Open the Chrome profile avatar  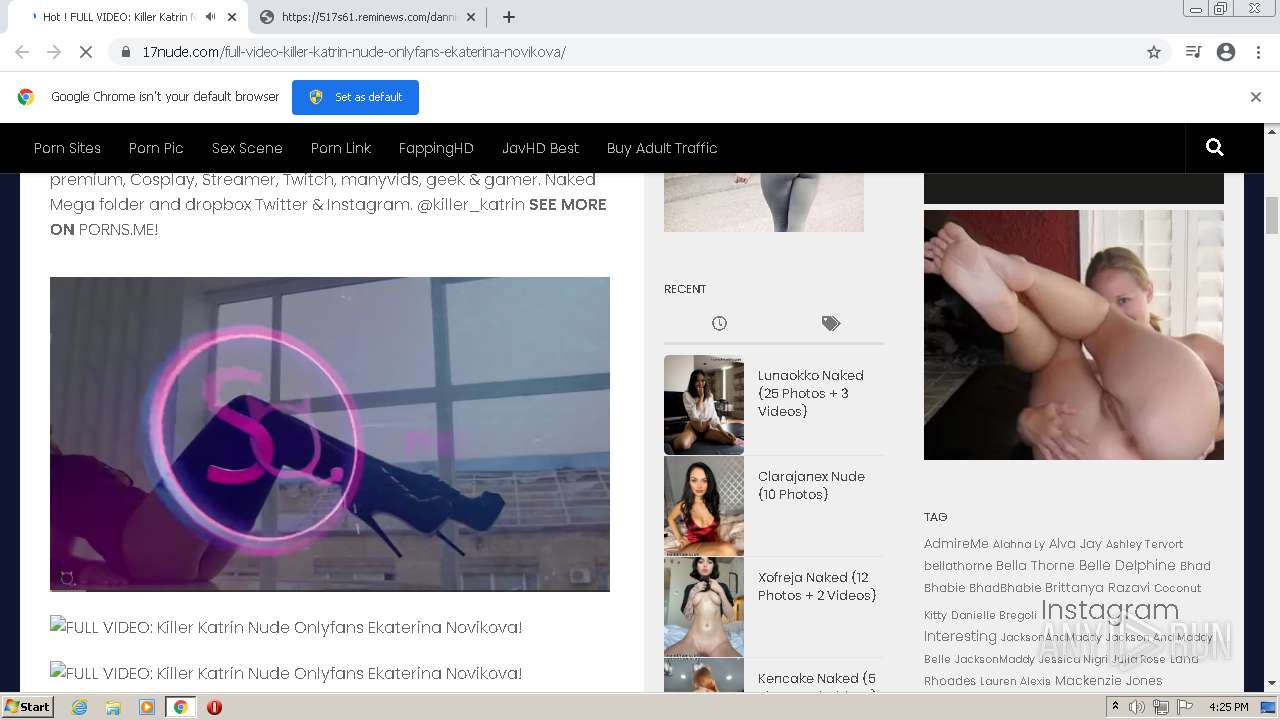tap(1226, 52)
